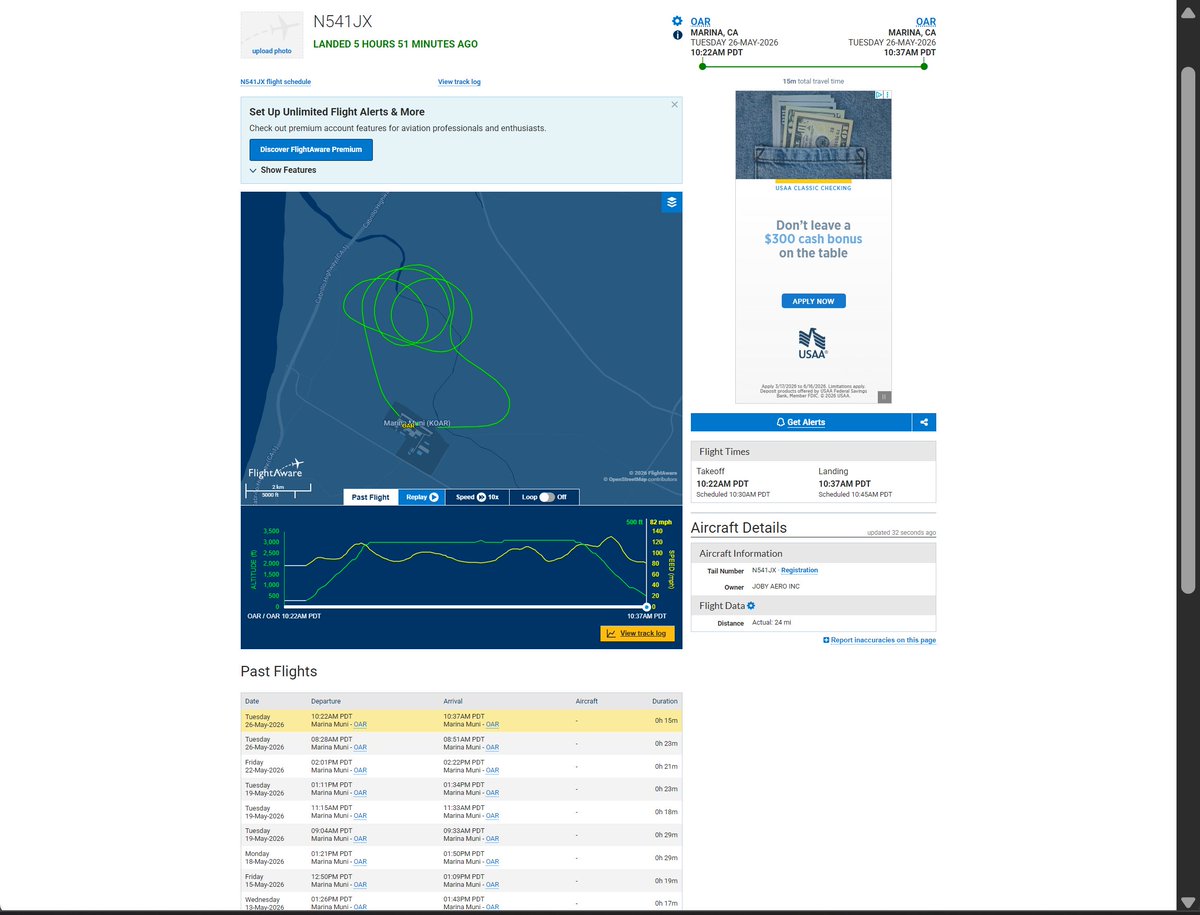Click the pause icon on the USAA ad
This screenshot has height=915, width=1200.
(x=884, y=397)
